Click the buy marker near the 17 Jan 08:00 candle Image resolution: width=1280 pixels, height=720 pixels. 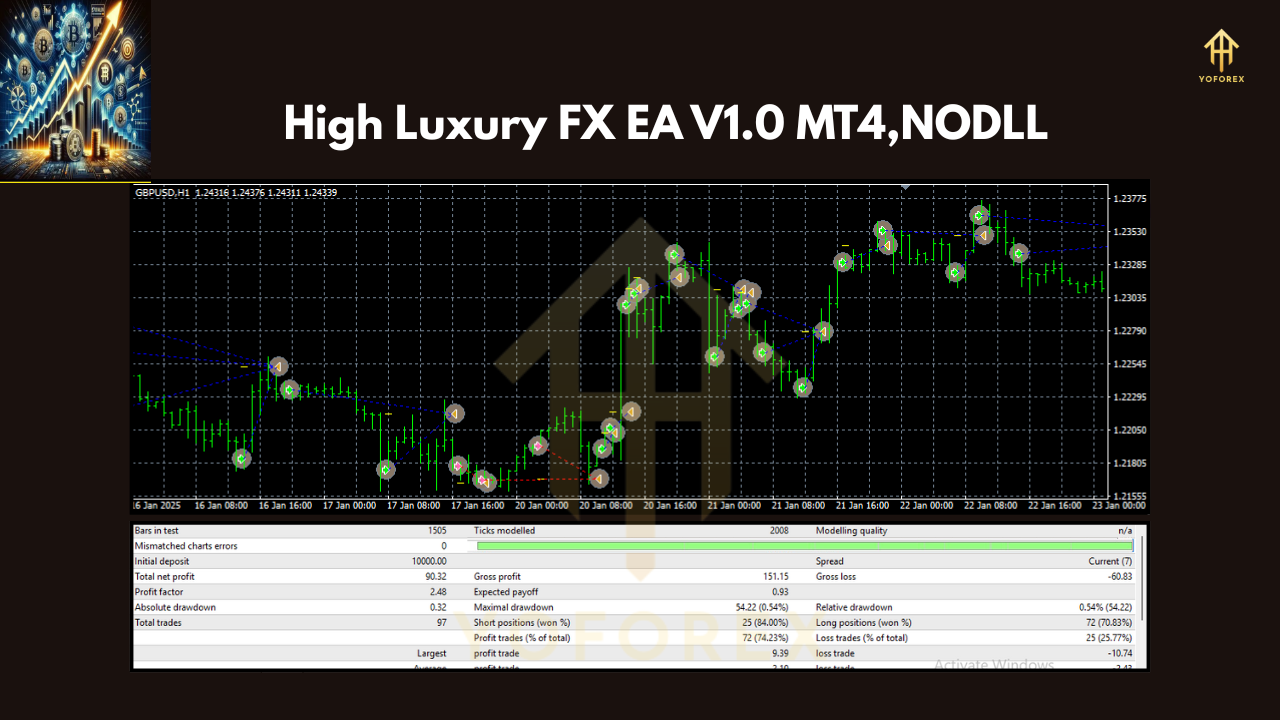(385, 469)
